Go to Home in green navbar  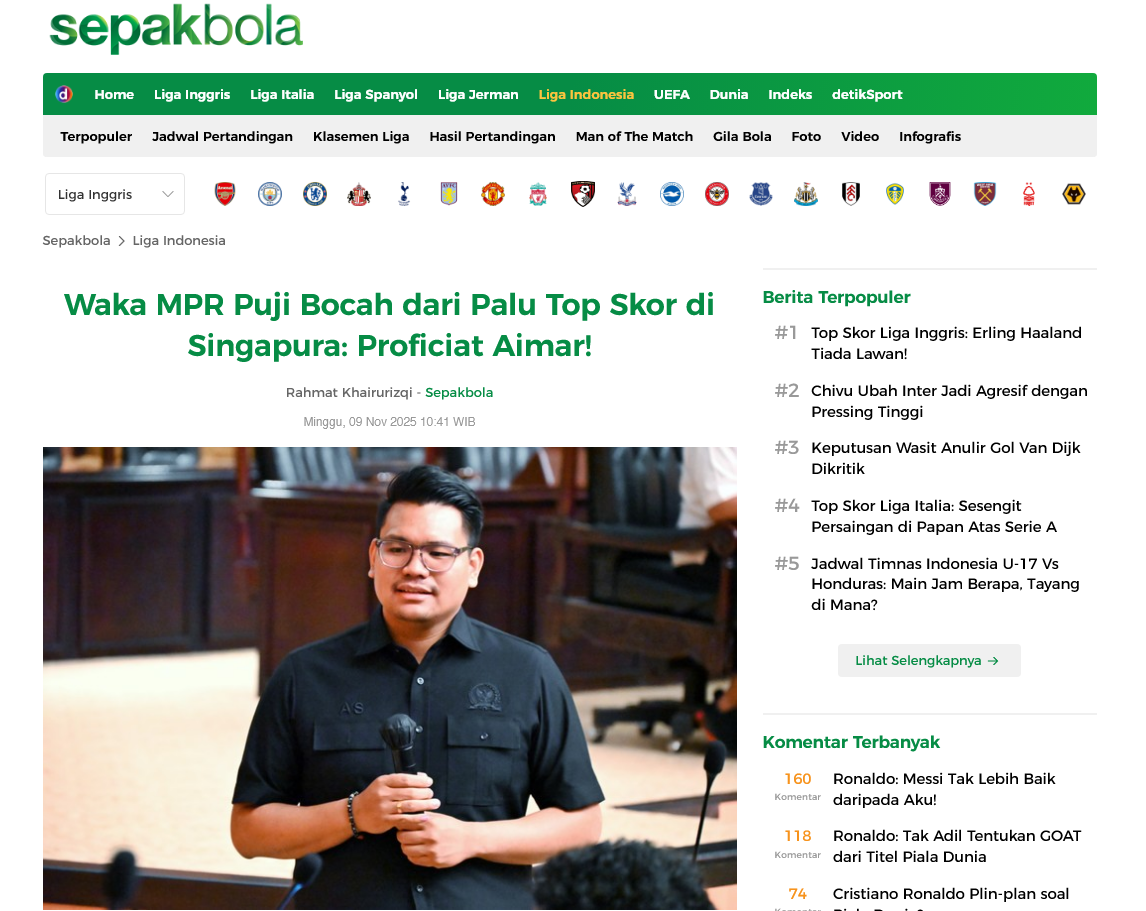click(x=114, y=94)
